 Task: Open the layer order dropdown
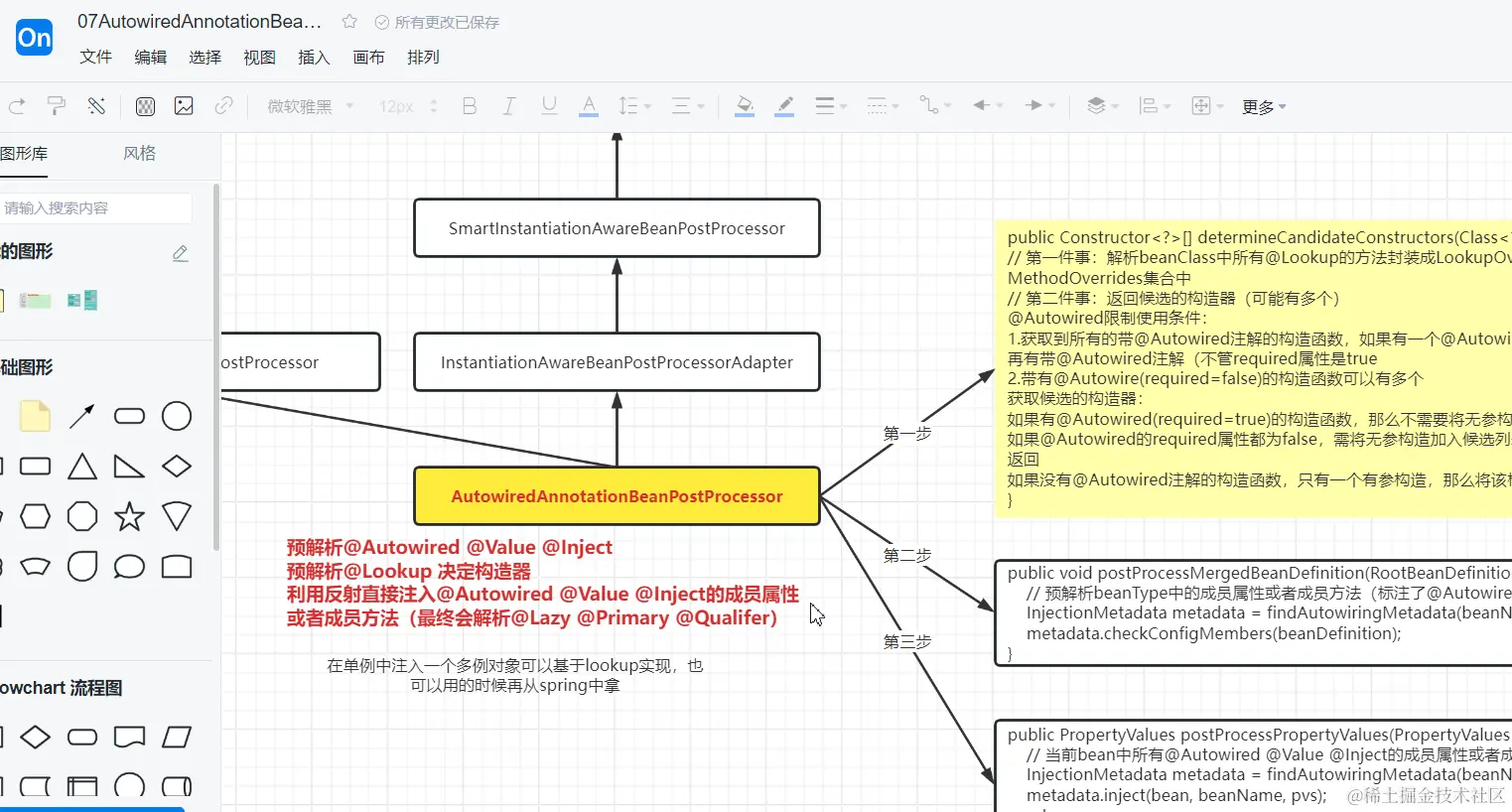point(1102,106)
